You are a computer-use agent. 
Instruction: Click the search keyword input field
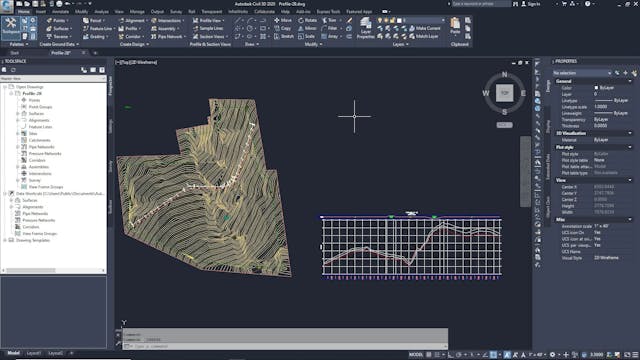(x=481, y=4)
